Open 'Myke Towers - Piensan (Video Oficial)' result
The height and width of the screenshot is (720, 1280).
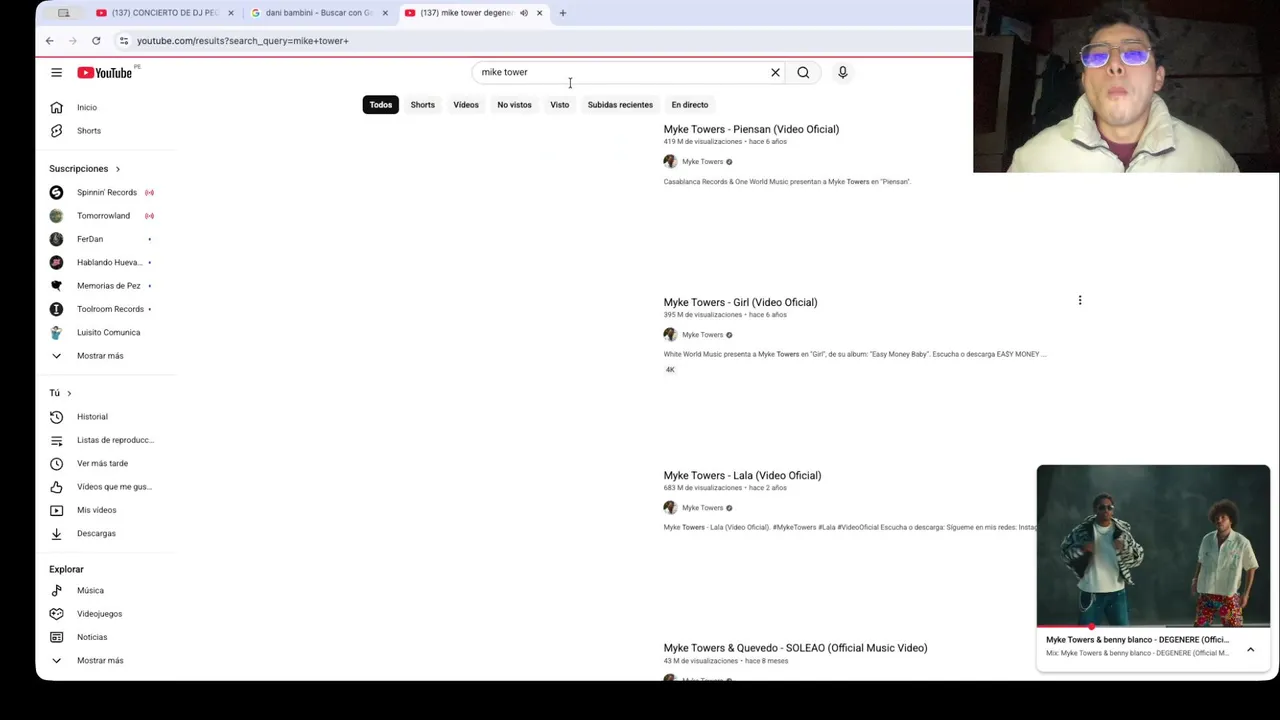[751, 129]
